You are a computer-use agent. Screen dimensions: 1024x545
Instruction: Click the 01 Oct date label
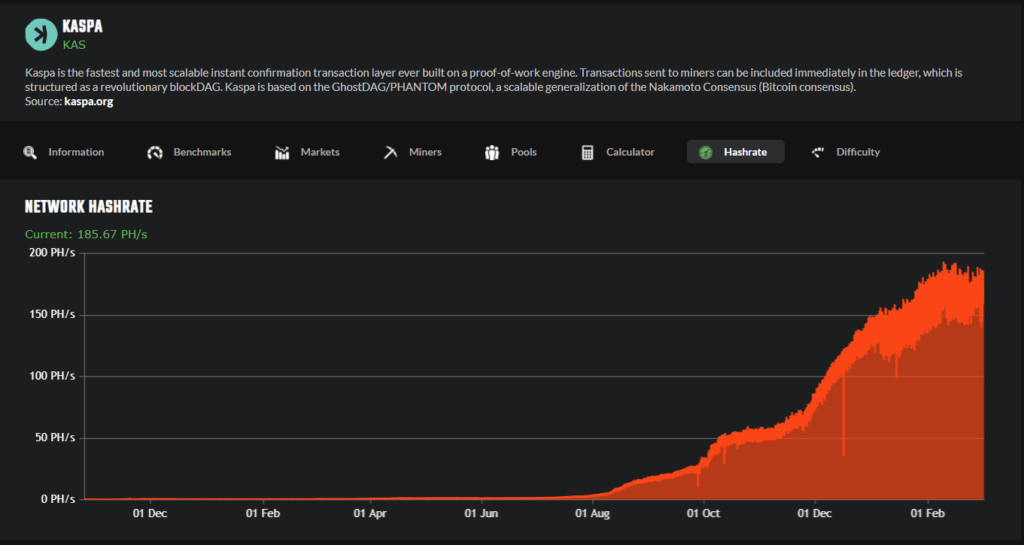pos(703,514)
